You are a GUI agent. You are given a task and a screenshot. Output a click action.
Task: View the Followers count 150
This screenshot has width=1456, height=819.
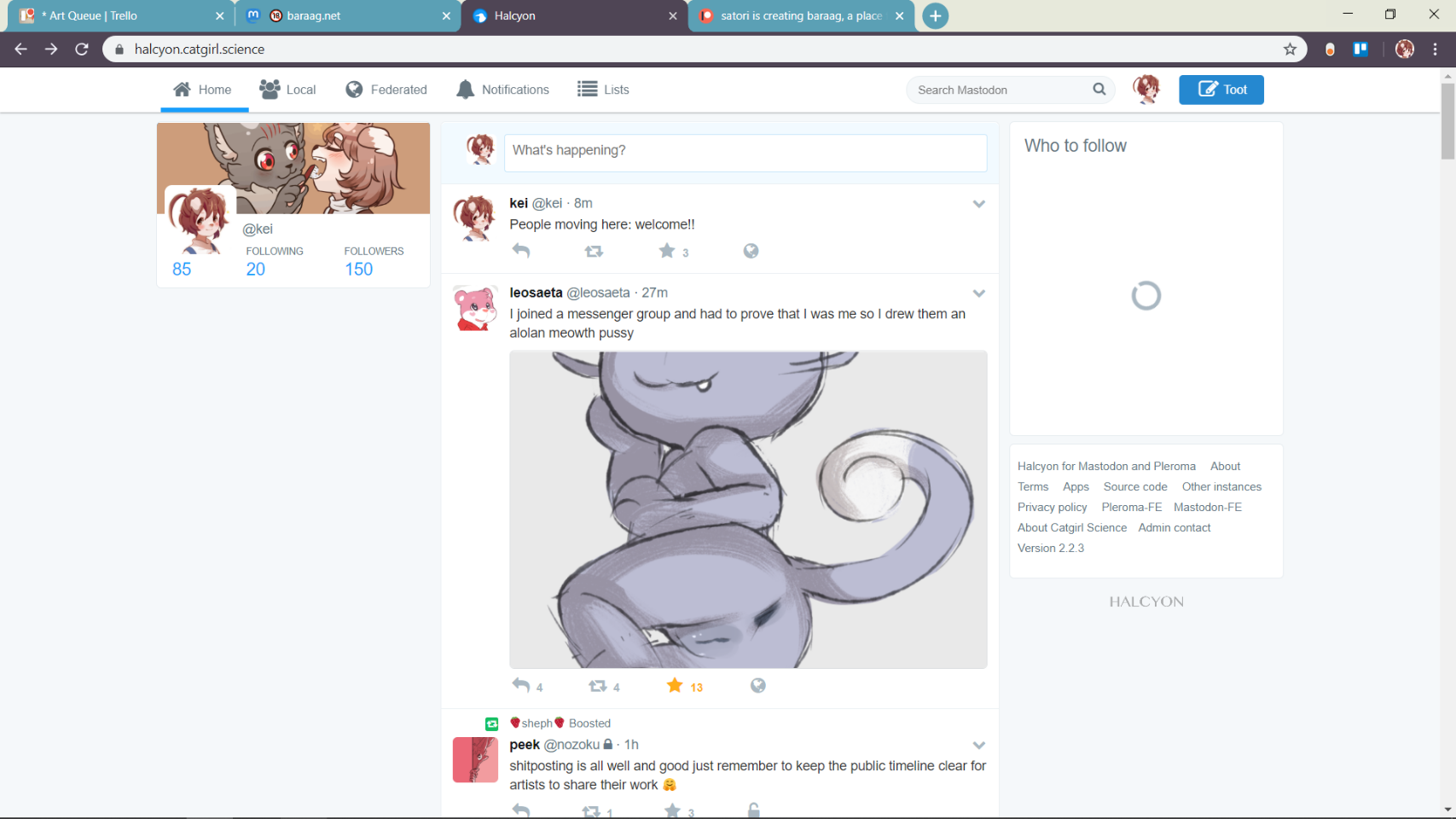(358, 269)
